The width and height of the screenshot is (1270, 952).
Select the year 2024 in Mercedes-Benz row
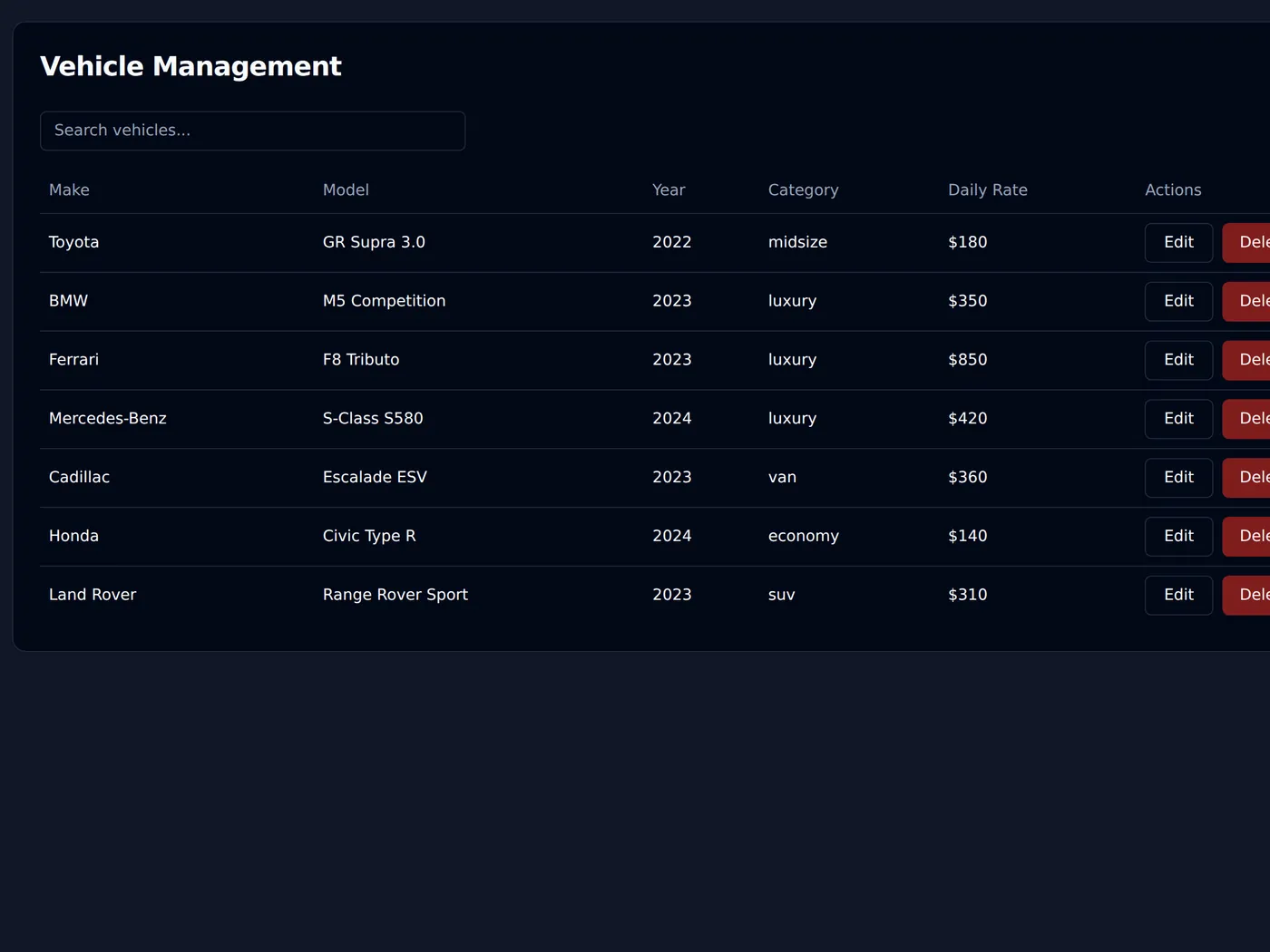671,419
